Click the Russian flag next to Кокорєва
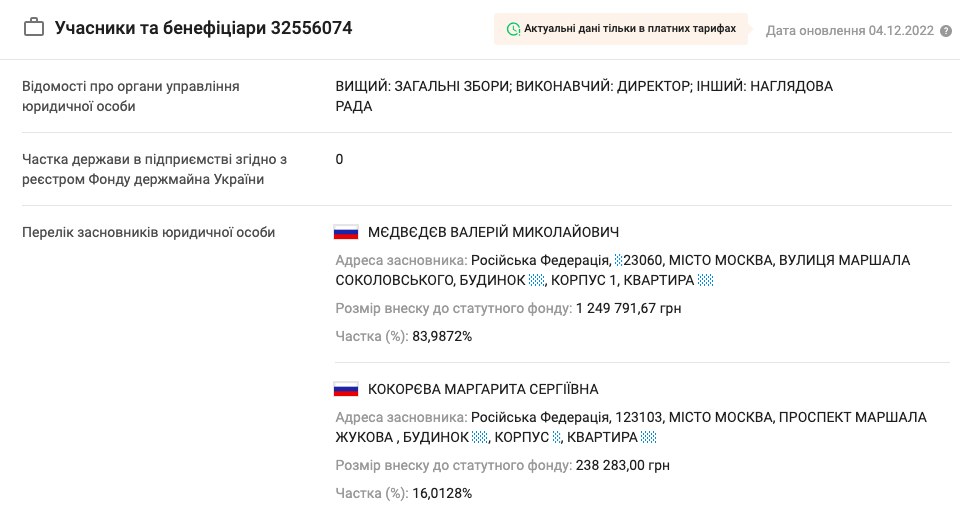Screen dimensions: 960x515 point(346,389)
